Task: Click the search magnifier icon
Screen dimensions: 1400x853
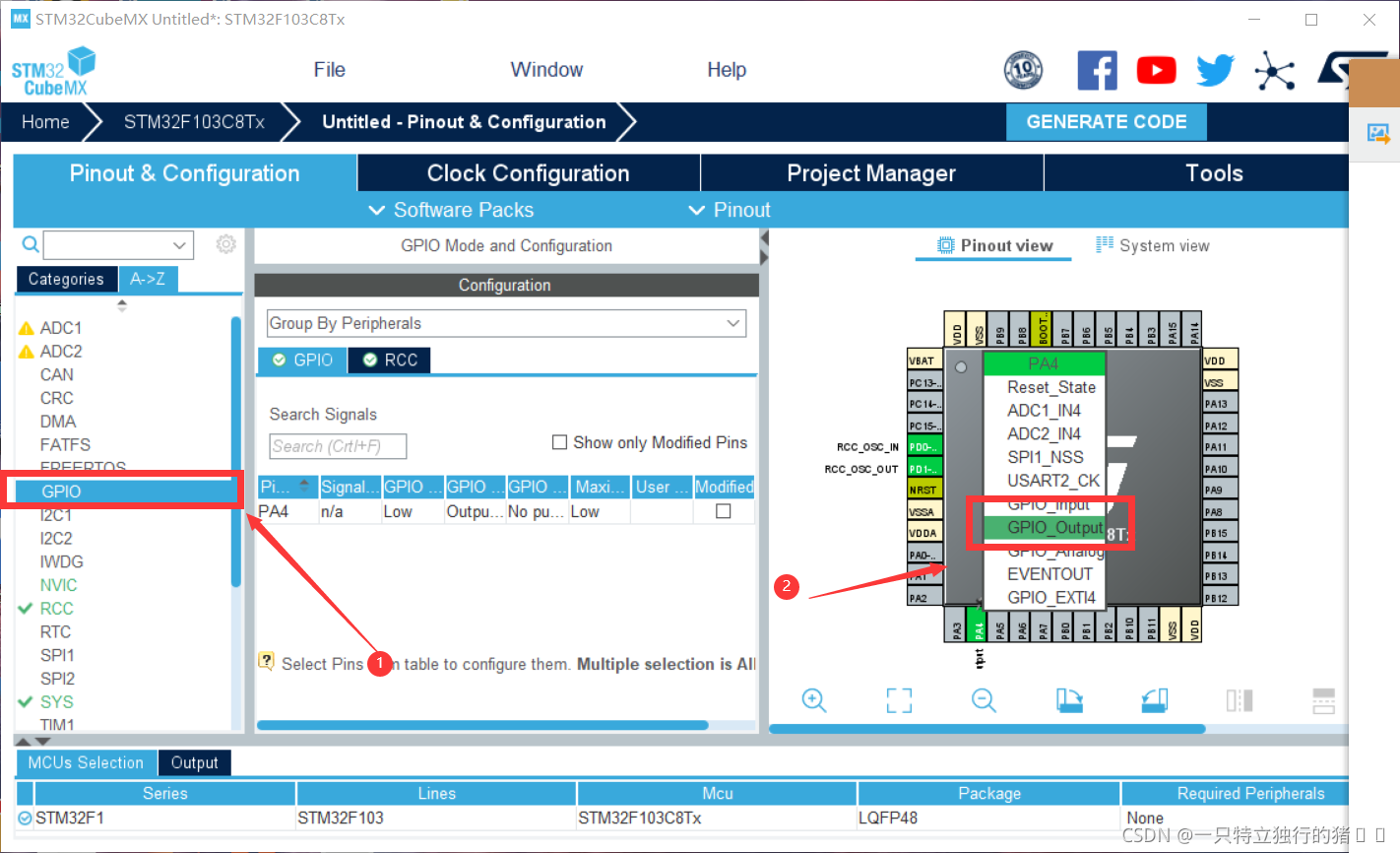Action: (31, 244)
